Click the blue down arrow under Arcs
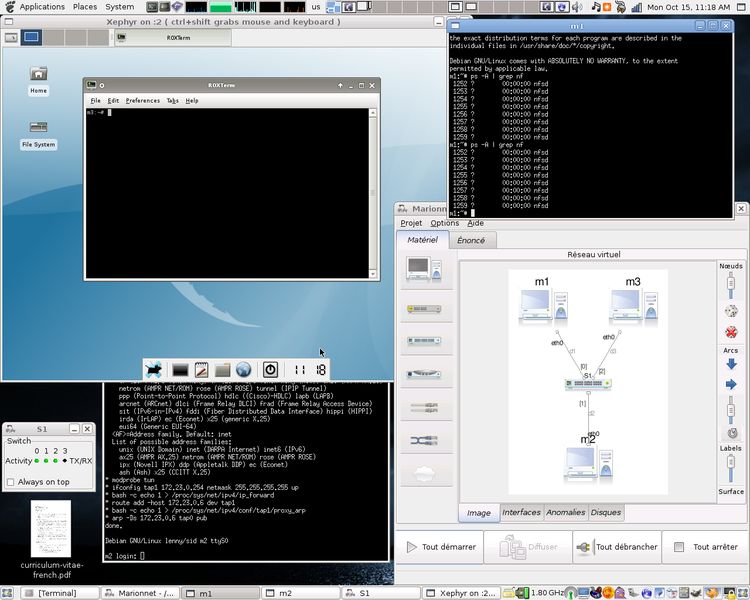The width and height of the screenshot is (750, 600). click(x=731, y=364)
